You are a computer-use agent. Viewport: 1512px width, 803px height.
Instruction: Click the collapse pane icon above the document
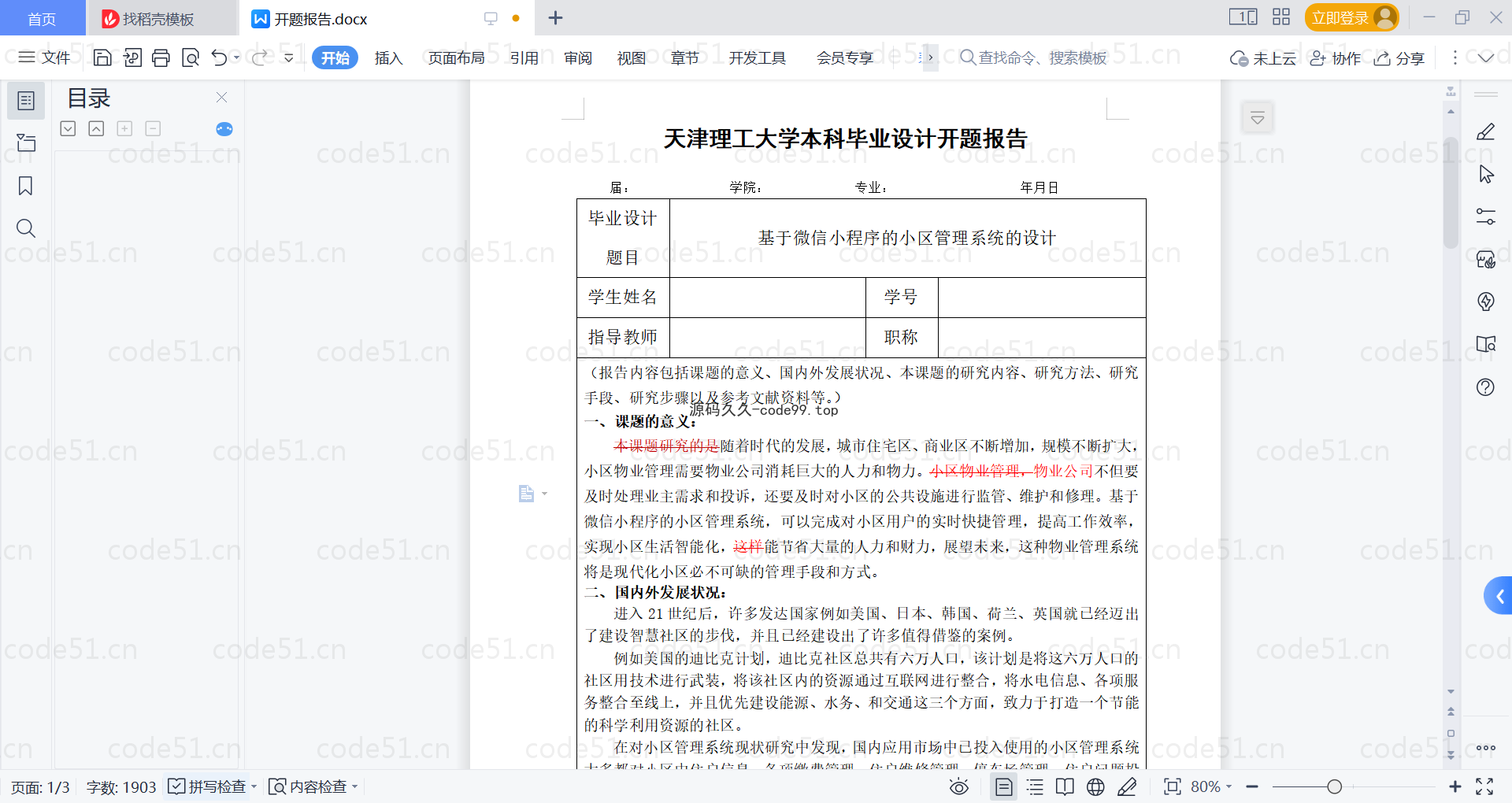coord(1258,118)
